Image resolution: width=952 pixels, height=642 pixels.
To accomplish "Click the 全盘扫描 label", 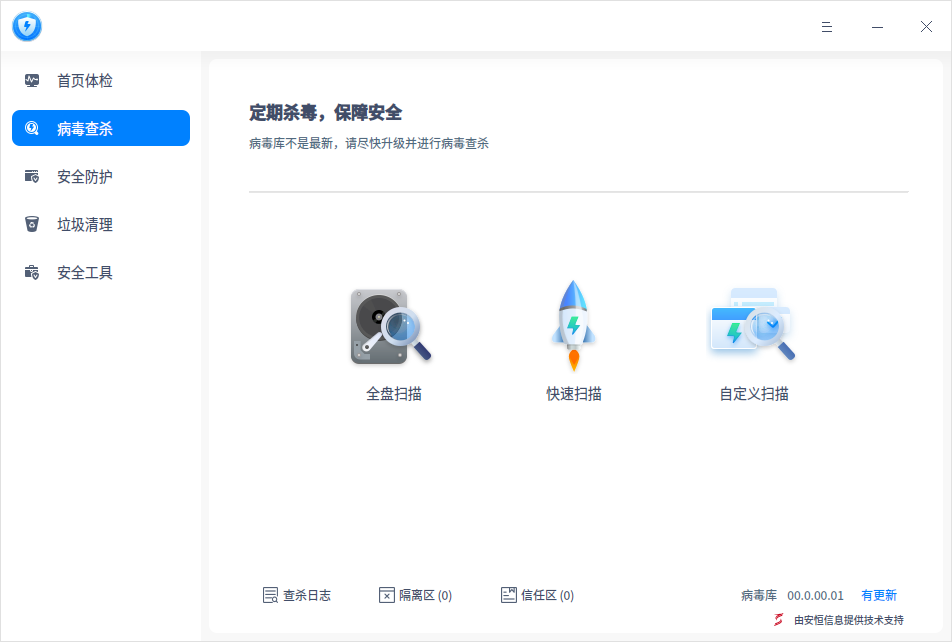I will click(x=393, y=394).
